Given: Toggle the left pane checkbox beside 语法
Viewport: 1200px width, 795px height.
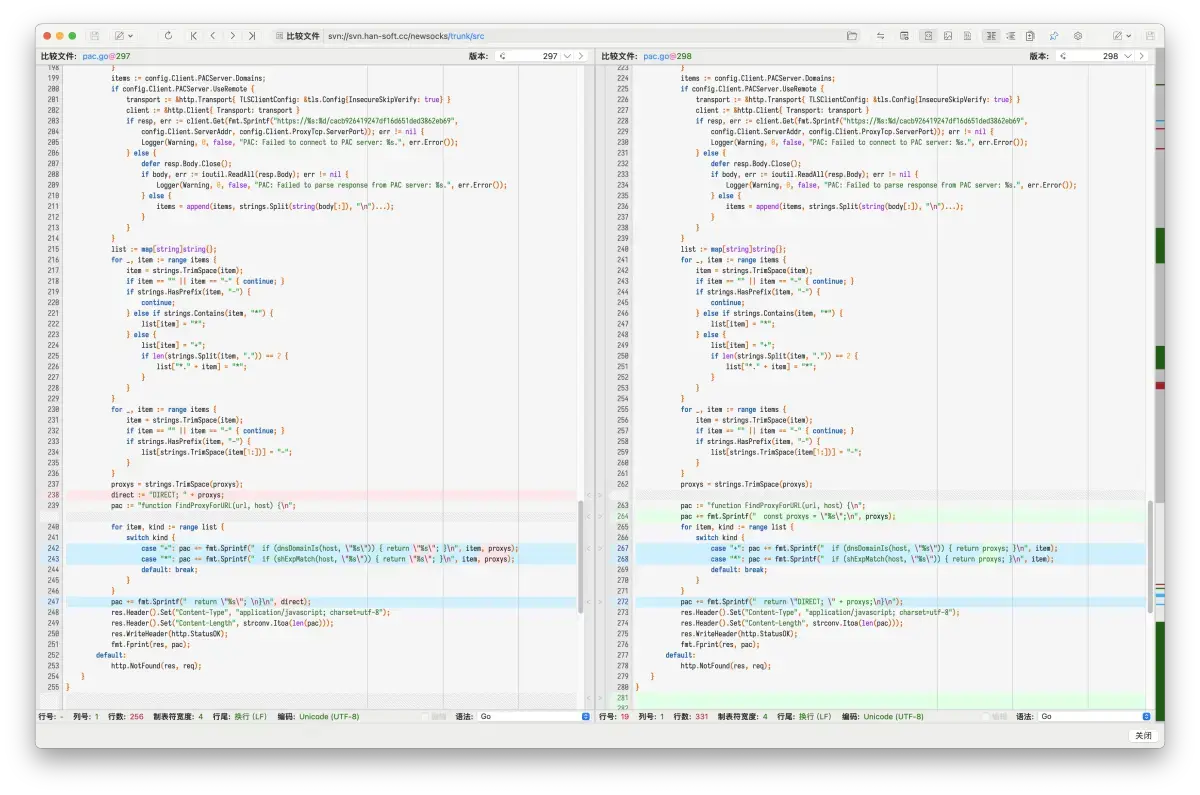Looking at the screenshot, I should [425, 716].
